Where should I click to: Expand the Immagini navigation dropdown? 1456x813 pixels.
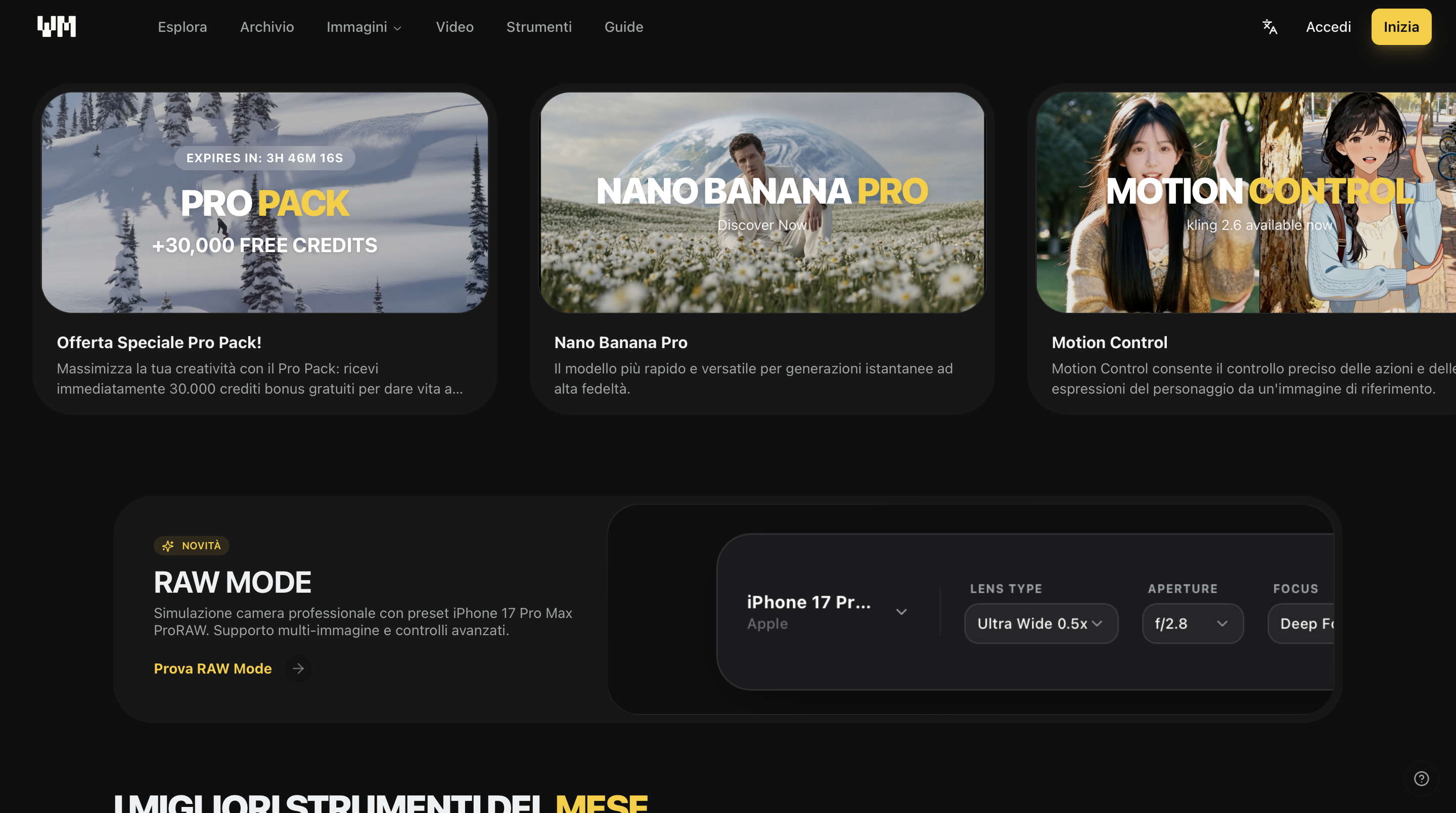[x=364, y=27]
